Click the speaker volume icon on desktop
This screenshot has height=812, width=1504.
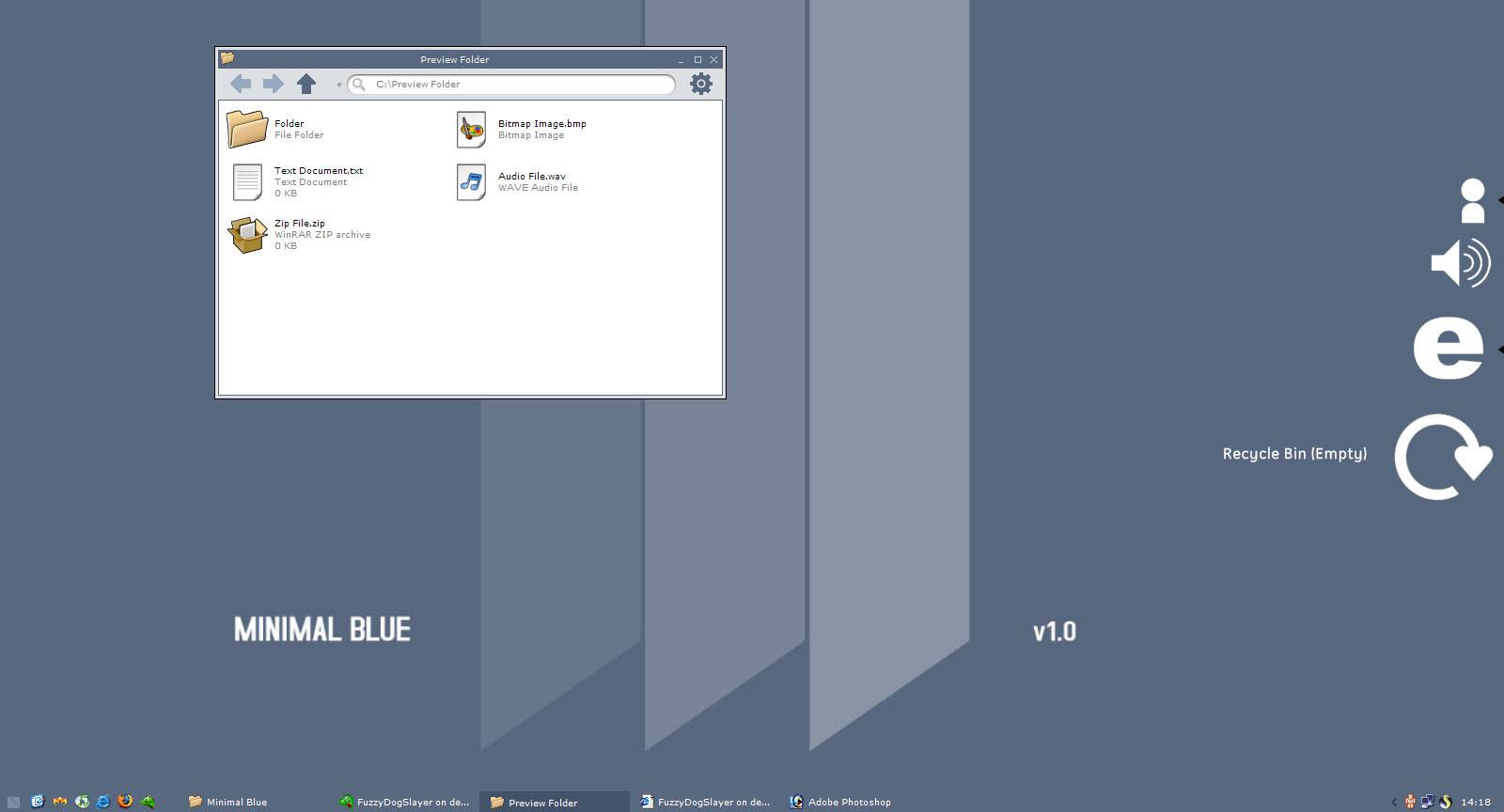coord(1461,262)
